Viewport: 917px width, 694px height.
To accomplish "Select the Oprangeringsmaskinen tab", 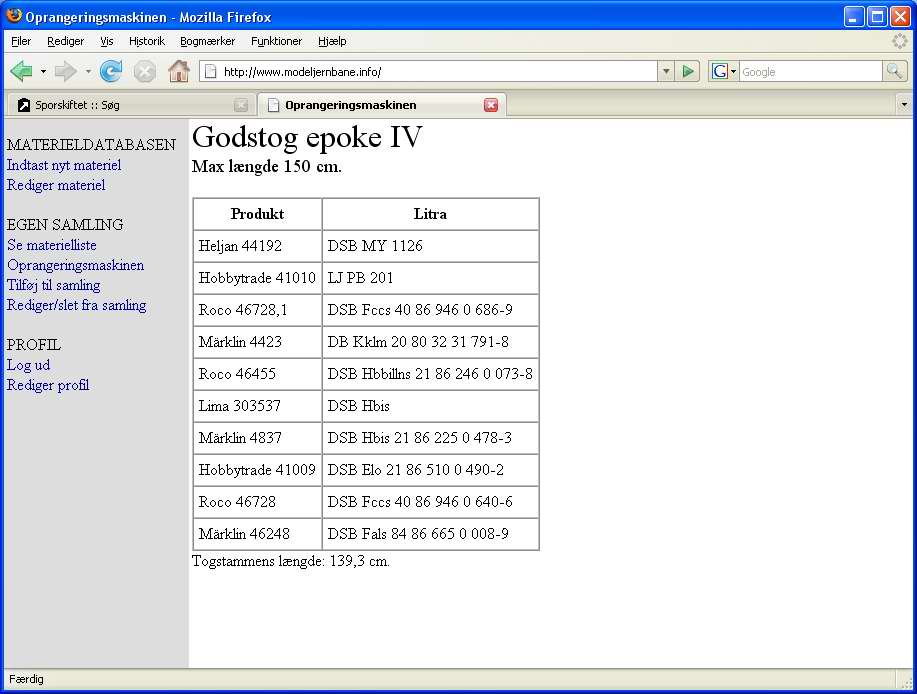I will click(382, 105).
